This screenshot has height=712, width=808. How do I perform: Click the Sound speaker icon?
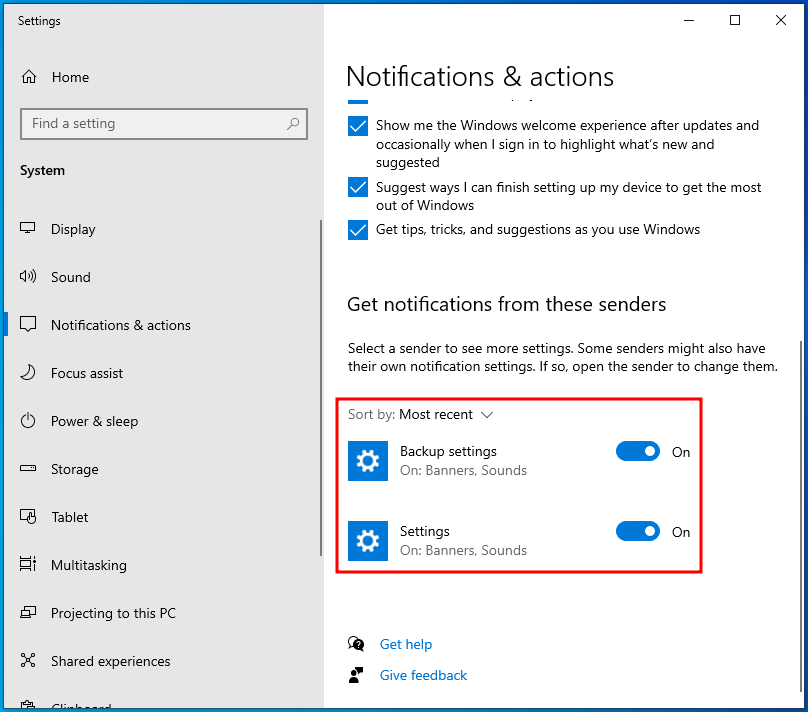(28, 277)
